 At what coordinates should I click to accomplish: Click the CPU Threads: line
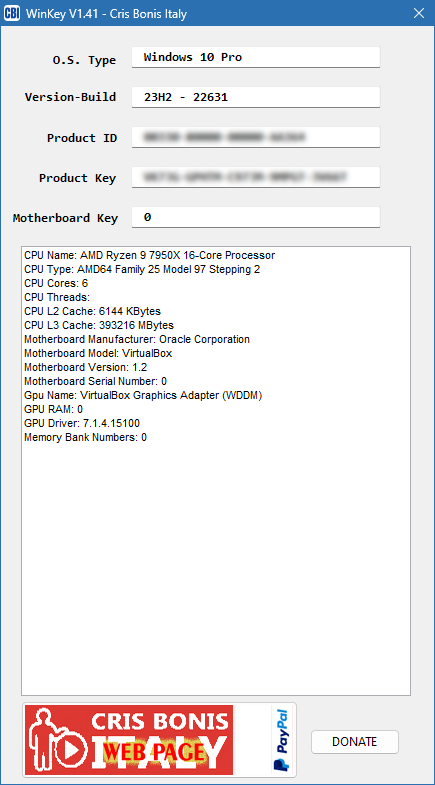[57, 297]
